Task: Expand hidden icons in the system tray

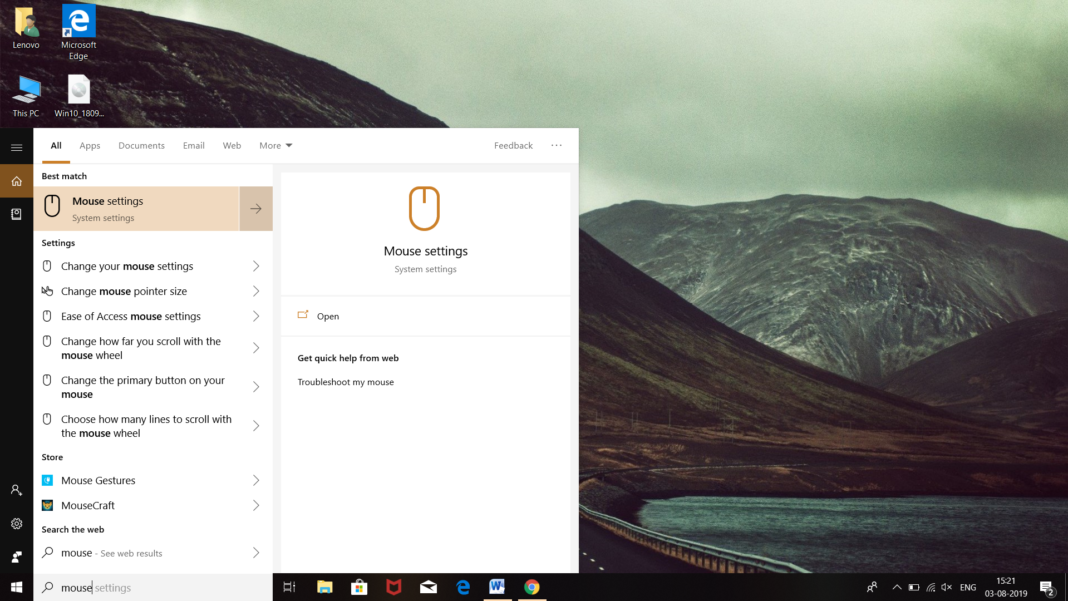Action: click(x=896, y=587)
